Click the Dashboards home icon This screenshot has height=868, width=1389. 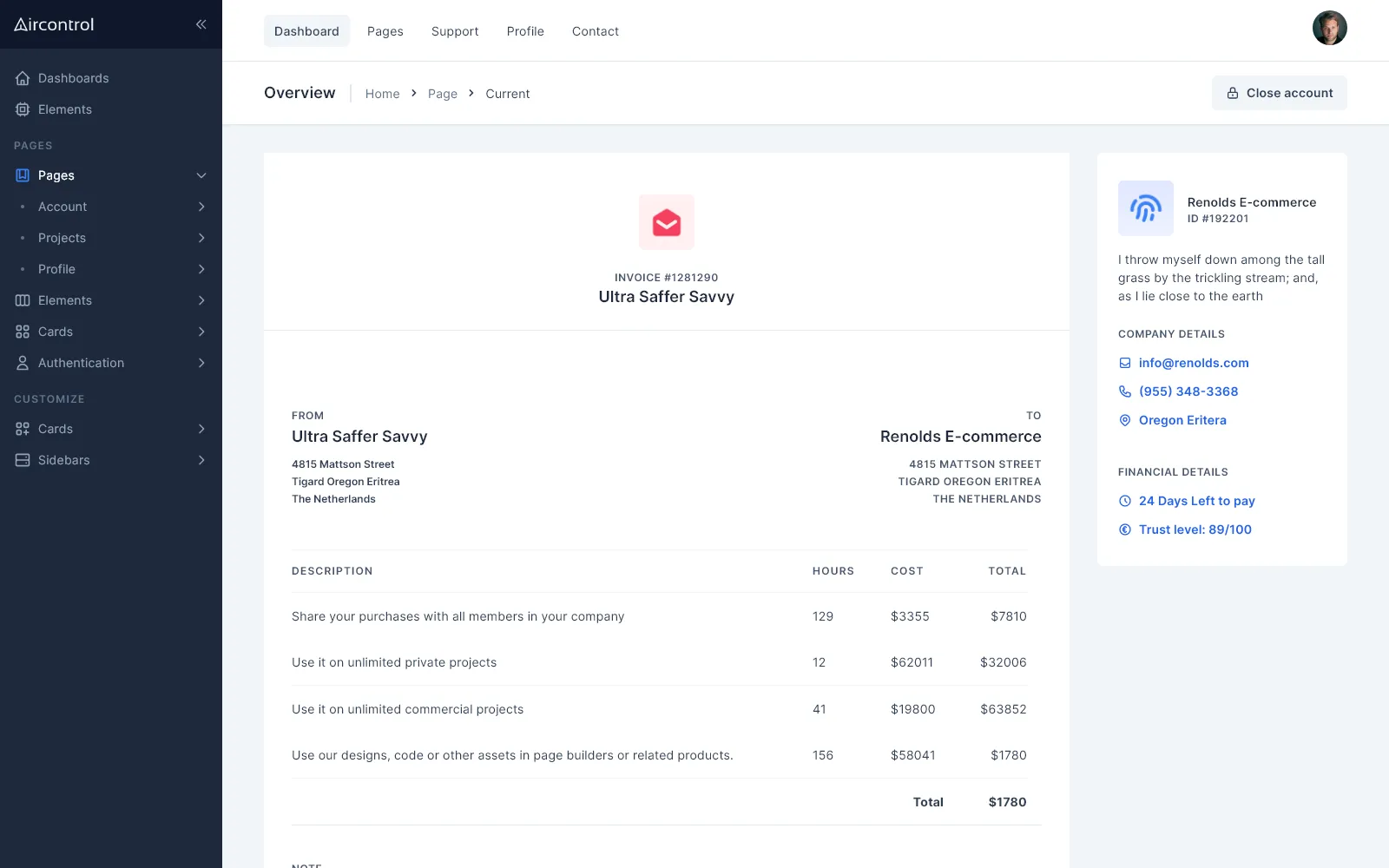tap(23, 78)
